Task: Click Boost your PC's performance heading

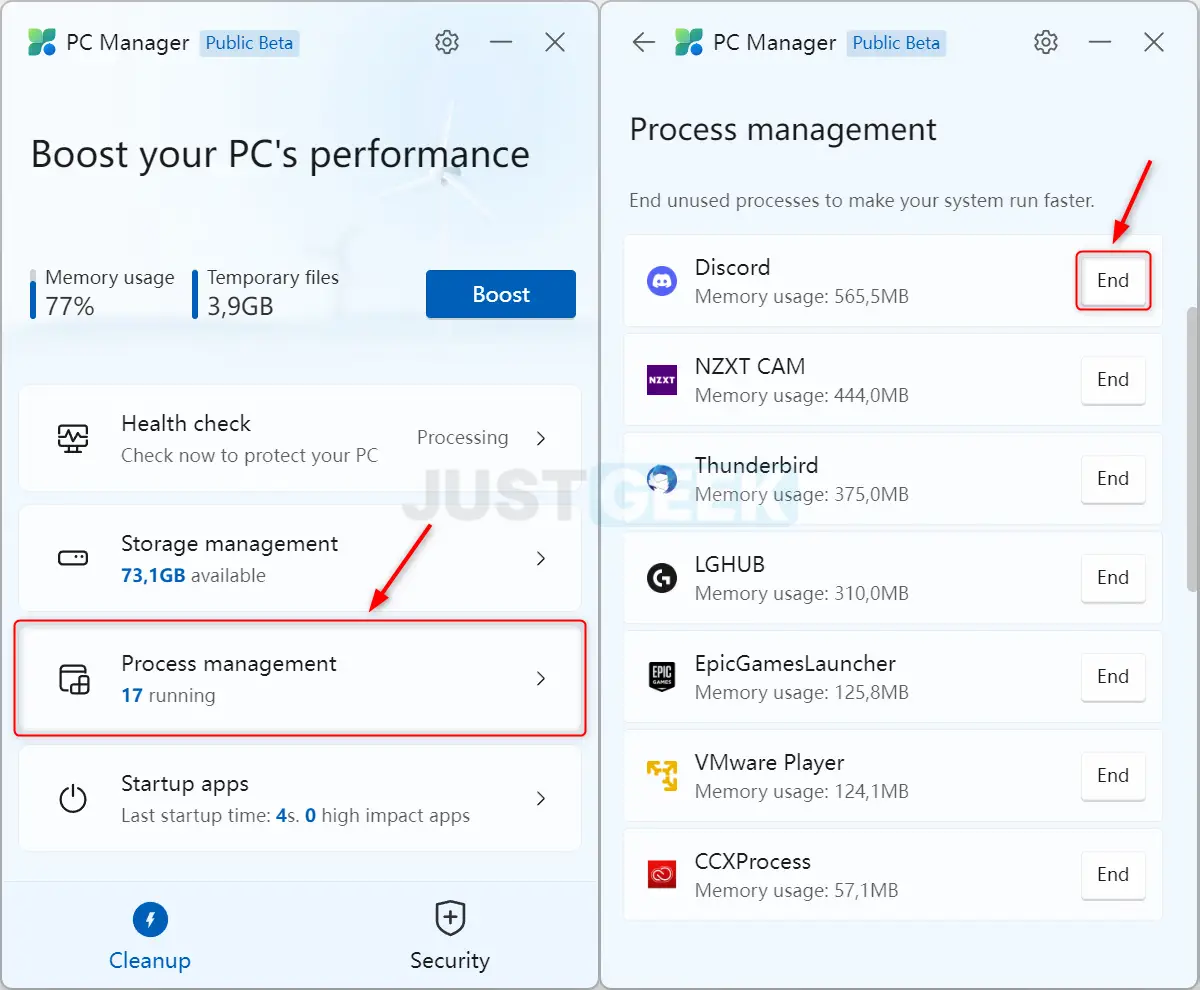Action: [x=280, y=155]
